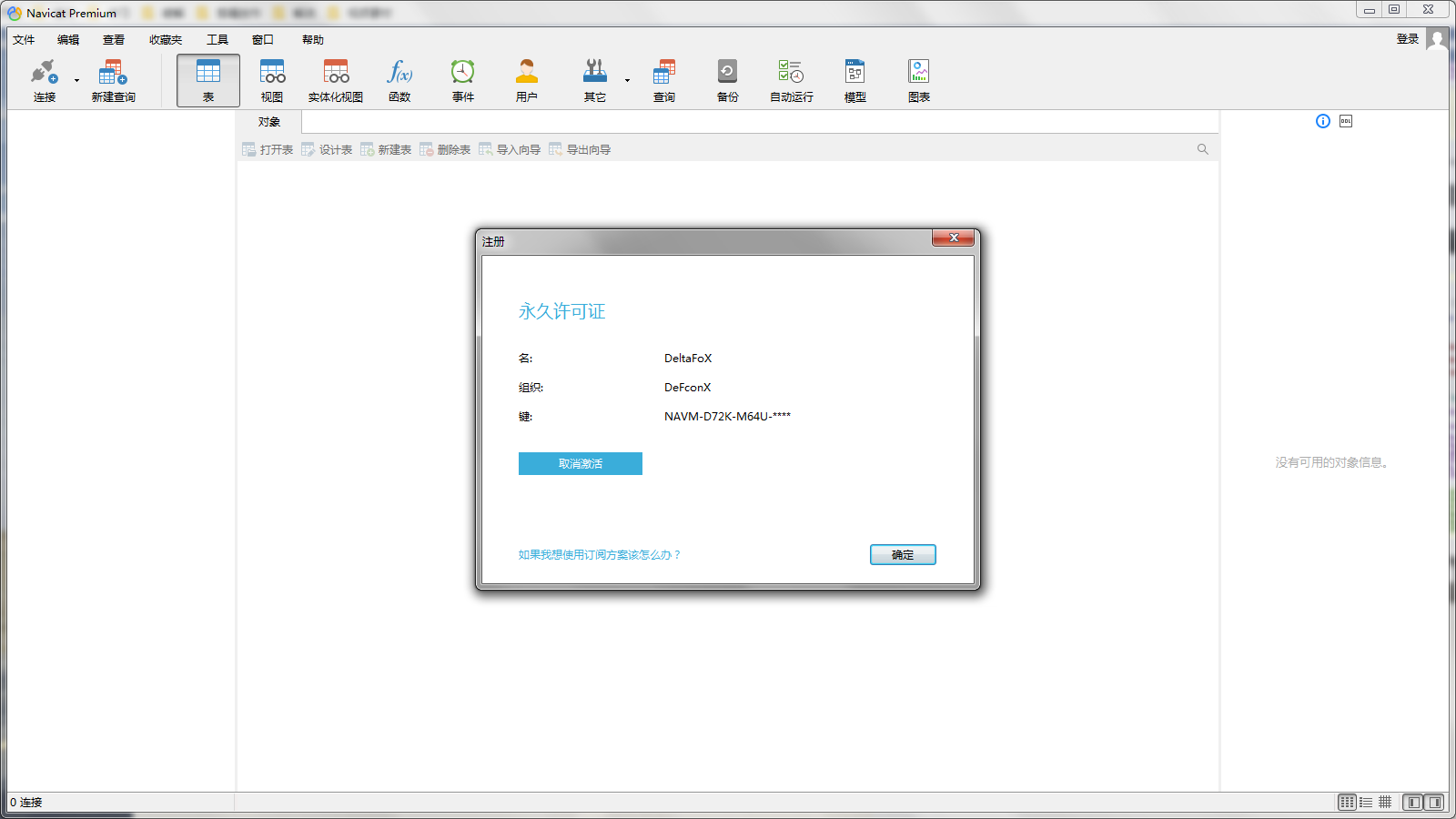Select the Others (其它) tools icon

click(595, 81)
